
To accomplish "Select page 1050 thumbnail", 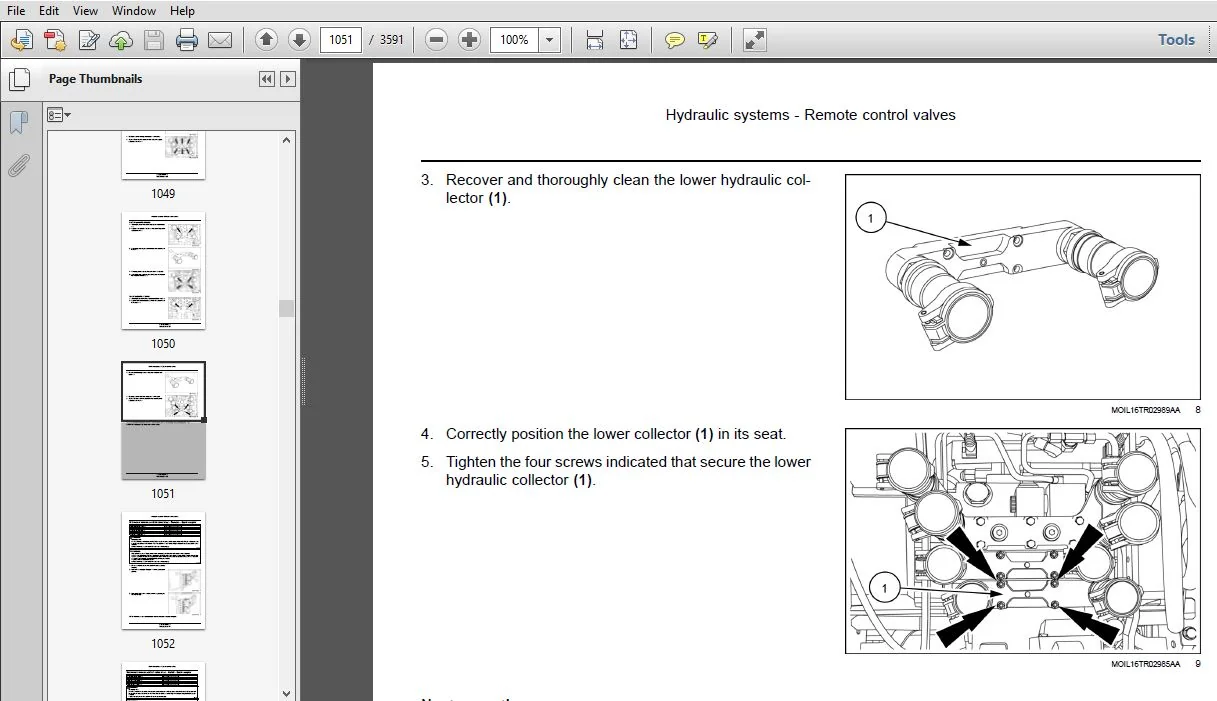I will click(163, 270).
